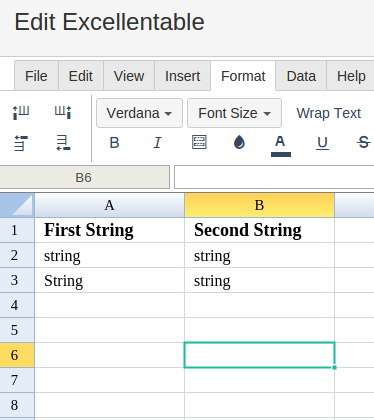The image size is (374, 420).
Task: Switch to the Data tab
Action: (301, 76)
